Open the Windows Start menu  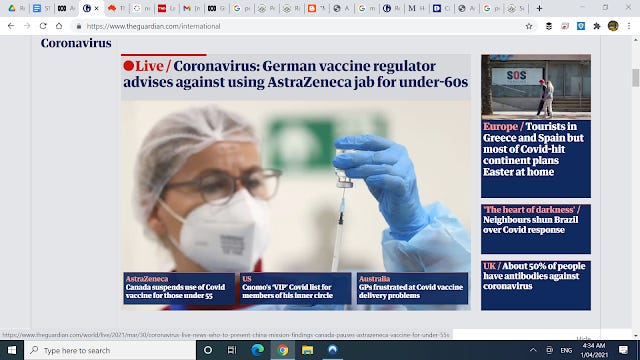pos(12,350)
